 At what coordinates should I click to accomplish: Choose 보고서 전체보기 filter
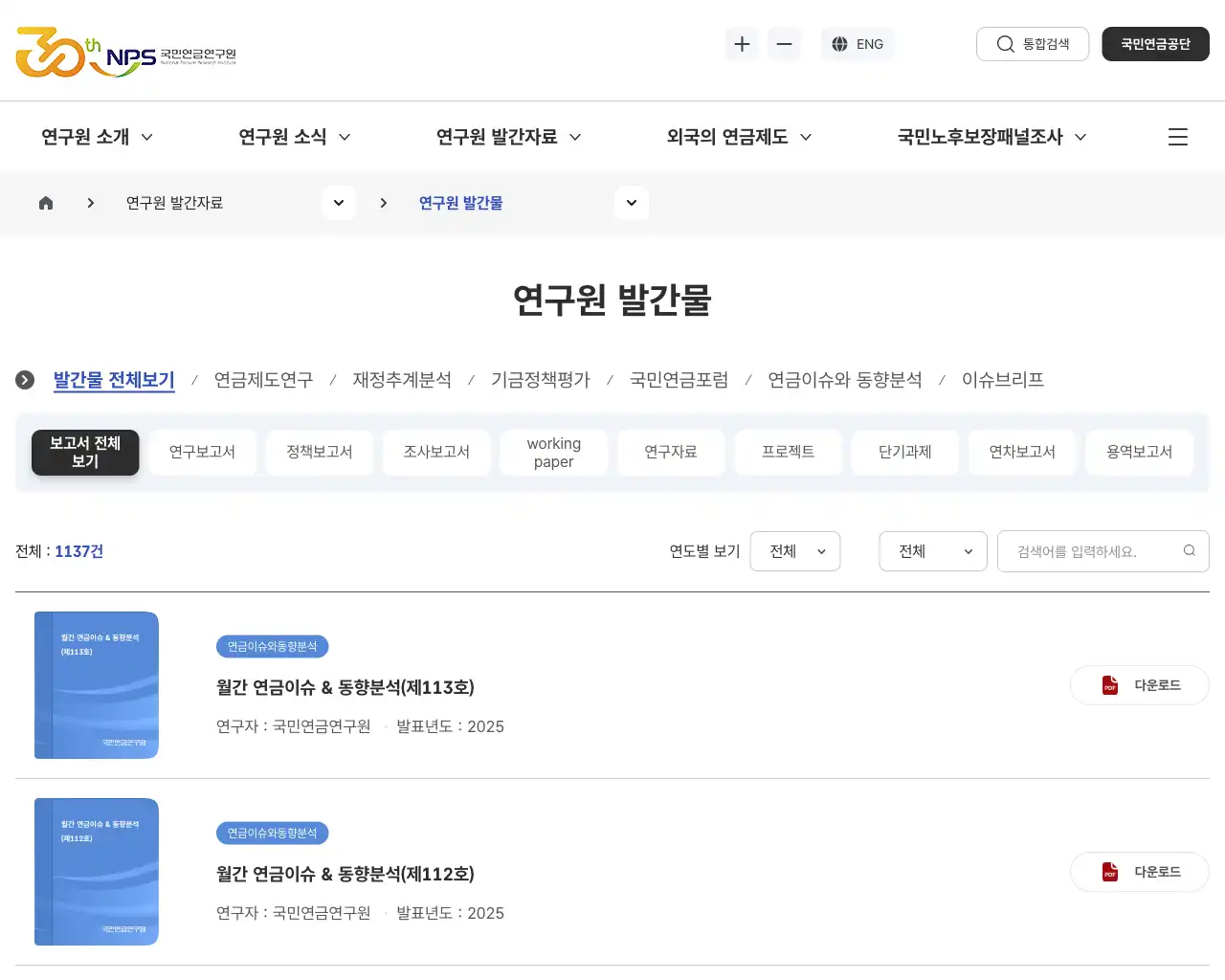tap(85, 452)
